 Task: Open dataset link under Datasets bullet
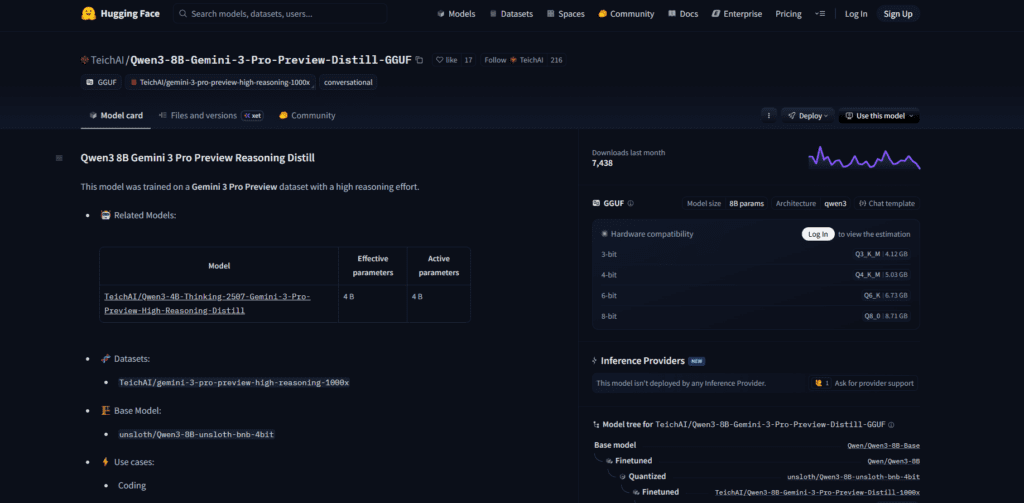(x=234, y=383)
